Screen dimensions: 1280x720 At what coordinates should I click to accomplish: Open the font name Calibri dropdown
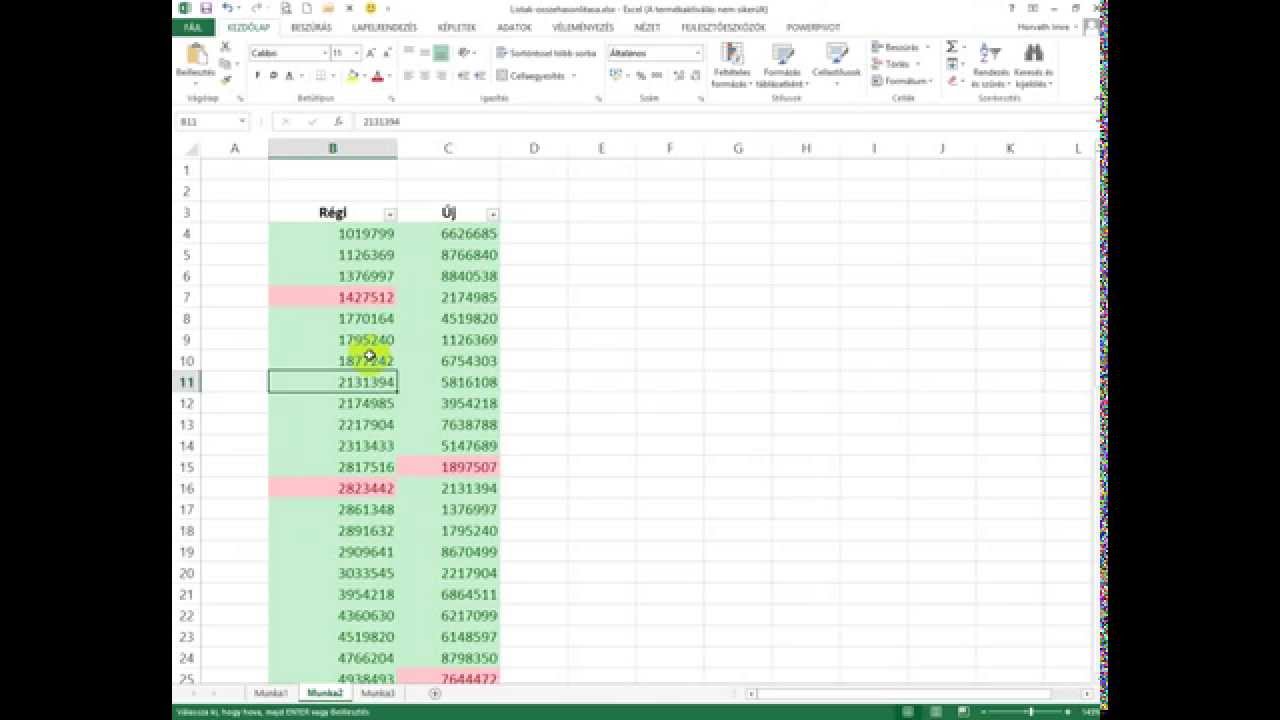click(x=325, y=53)
